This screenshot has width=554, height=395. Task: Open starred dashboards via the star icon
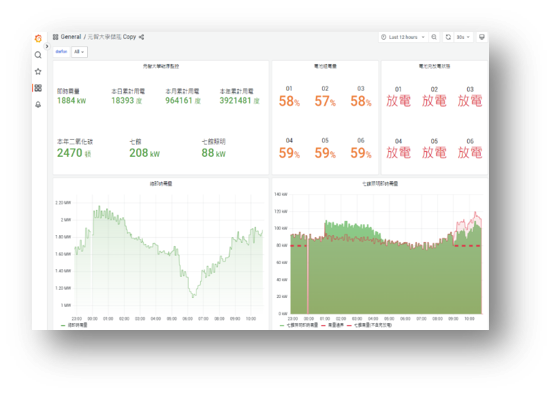coord(38,71)
